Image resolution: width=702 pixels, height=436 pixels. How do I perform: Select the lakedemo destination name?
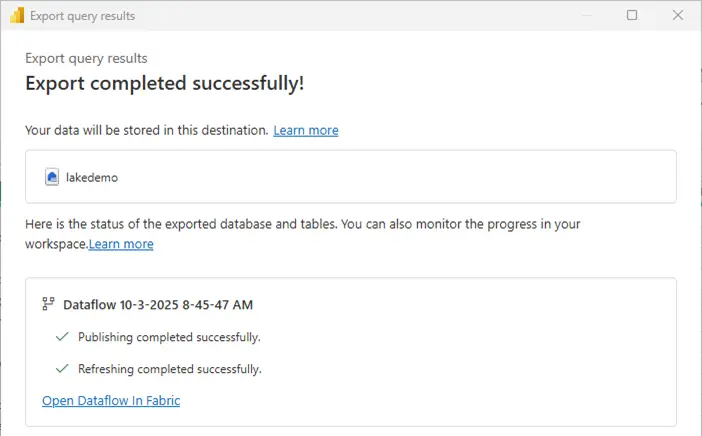pyautogui.click(x=92, y=177)
